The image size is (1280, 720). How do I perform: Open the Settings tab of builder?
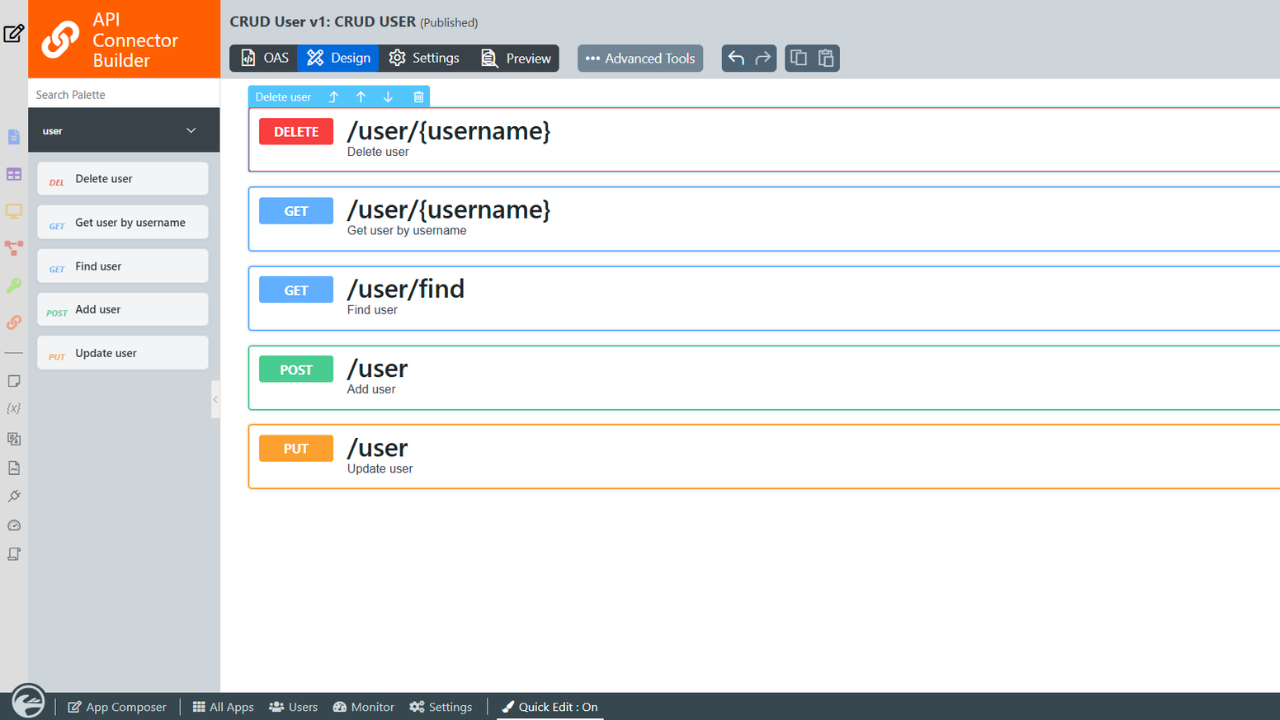(x=424, y=58)
